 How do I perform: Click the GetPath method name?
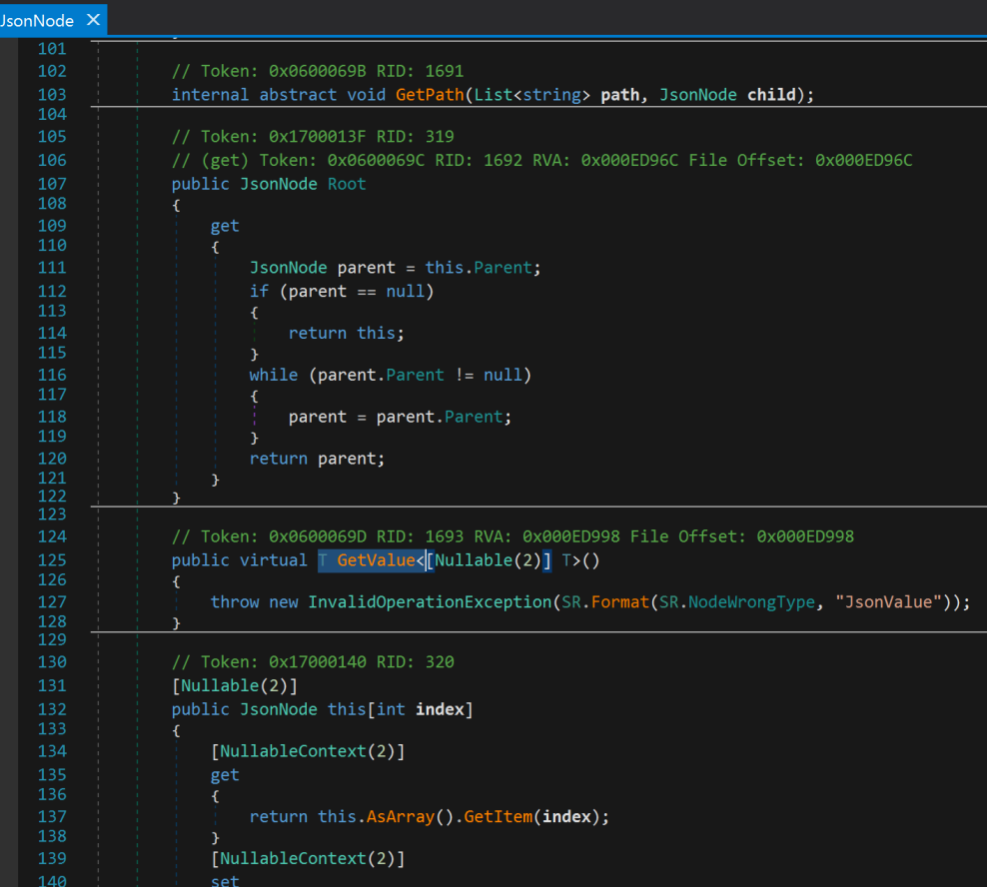430,94
